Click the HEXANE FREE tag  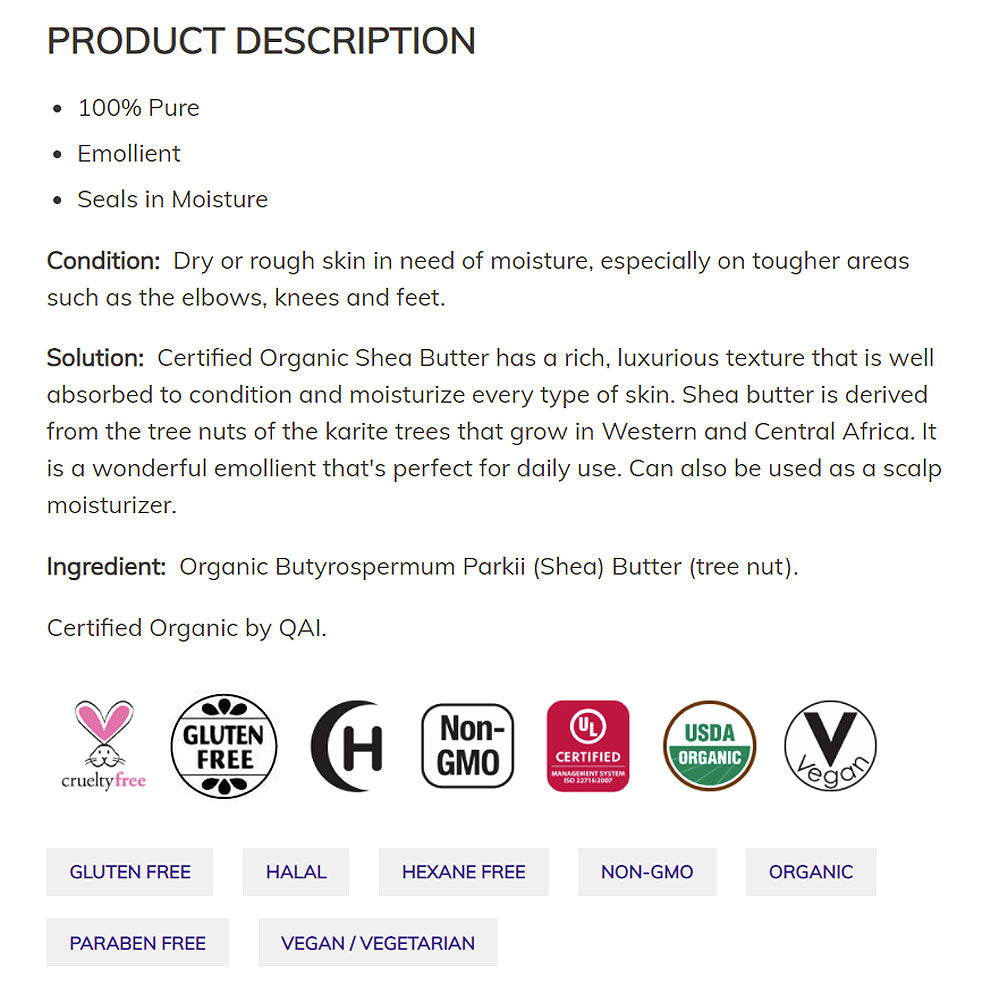(463, 872)
